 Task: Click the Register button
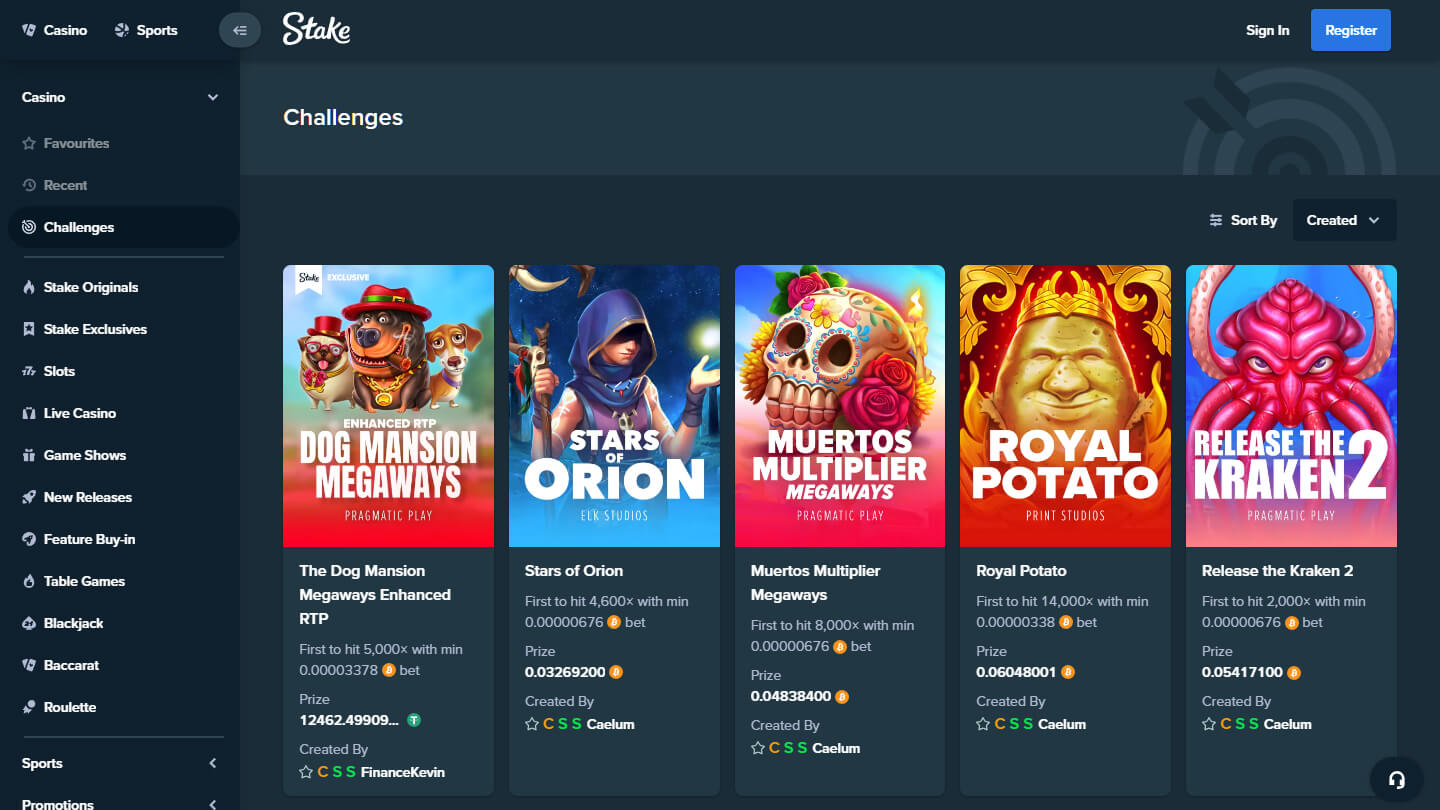pos(1350,30)
